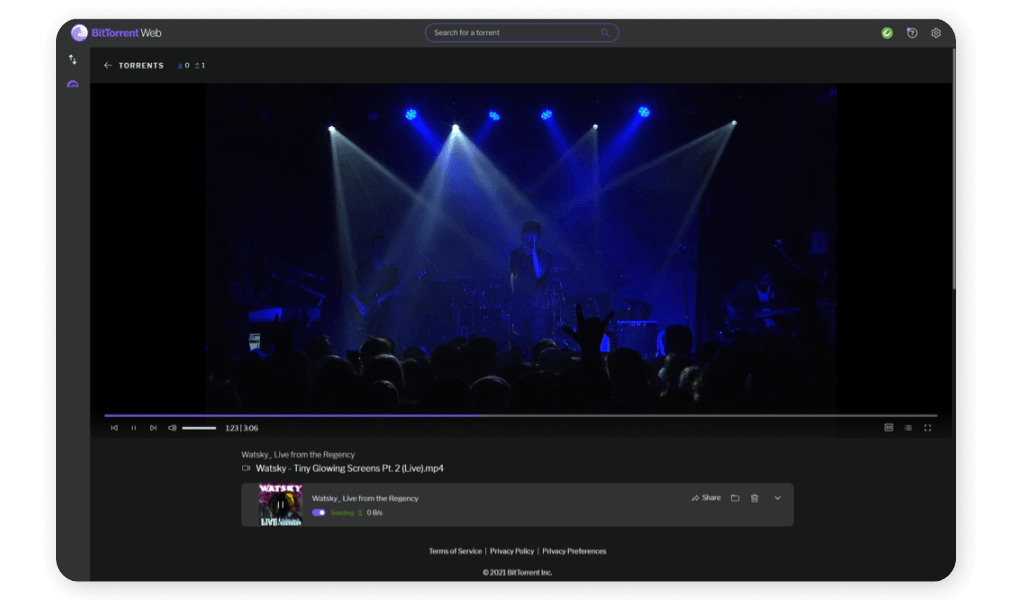Click the TORRENTS back label
The image size is (1012, 600).
141,65
